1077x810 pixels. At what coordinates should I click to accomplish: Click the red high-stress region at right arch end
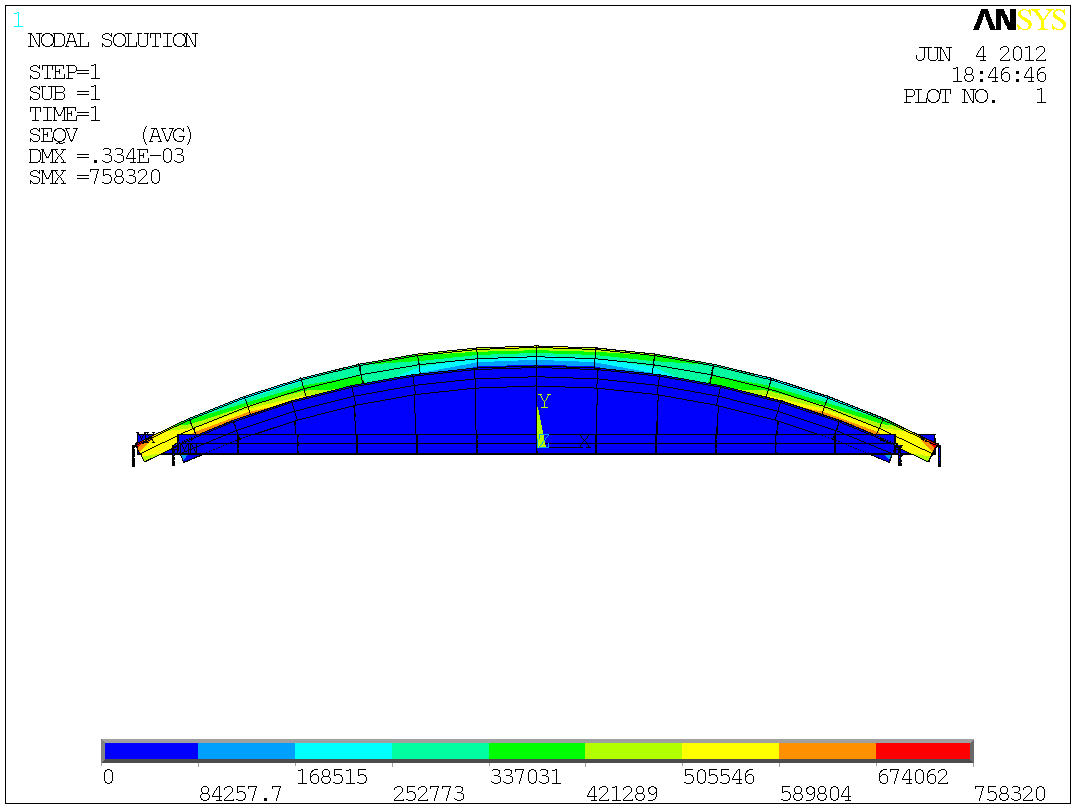pos(932,447)
